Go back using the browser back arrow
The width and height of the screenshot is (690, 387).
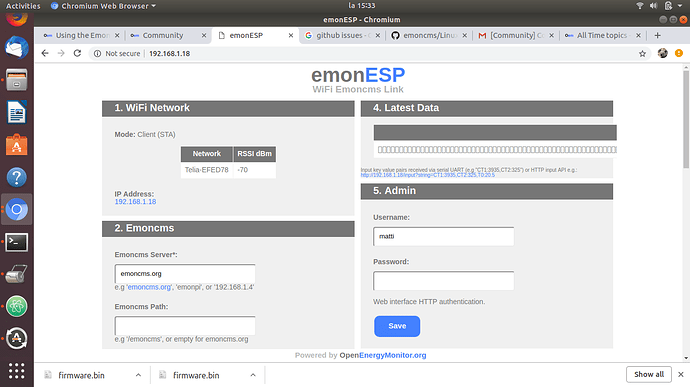tap(45, 53)
